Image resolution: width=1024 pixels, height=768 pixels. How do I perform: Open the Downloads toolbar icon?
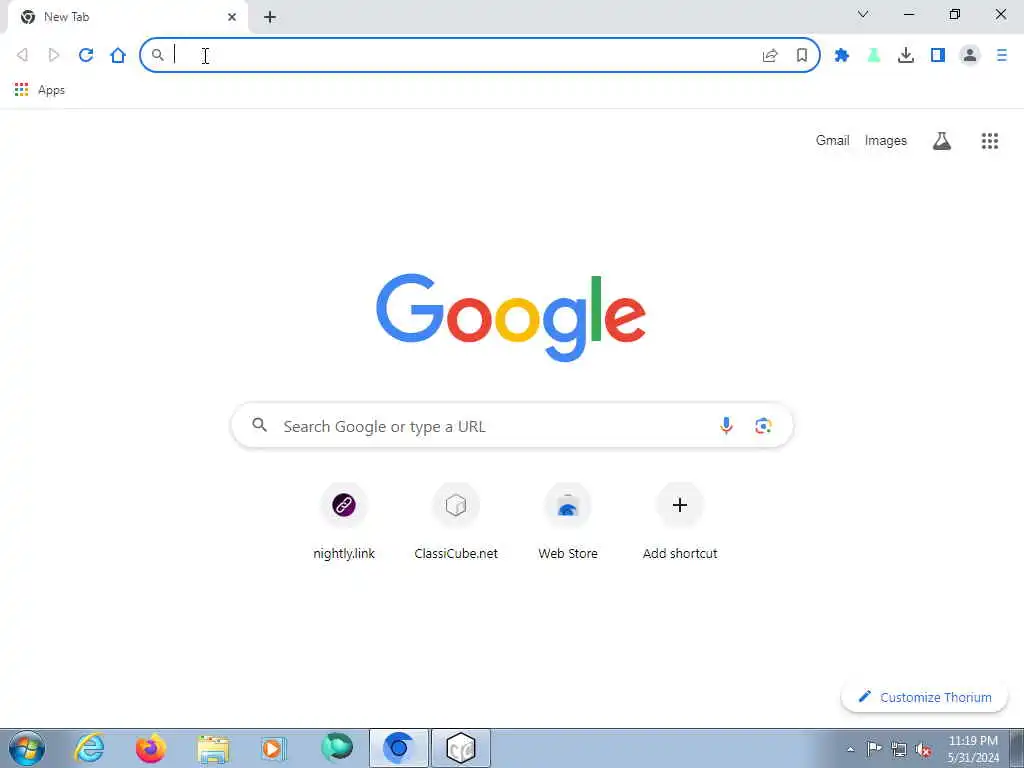[906, 56]
